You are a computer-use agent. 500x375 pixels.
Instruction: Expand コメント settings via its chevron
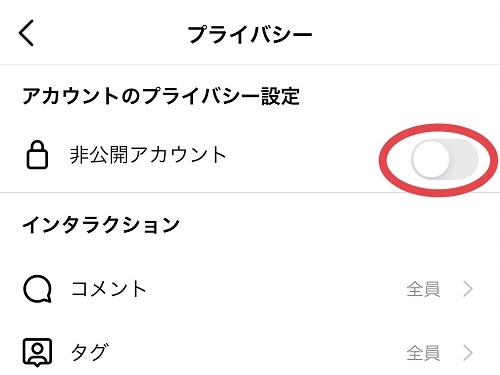pyautogui.click(x=468, y=289)
